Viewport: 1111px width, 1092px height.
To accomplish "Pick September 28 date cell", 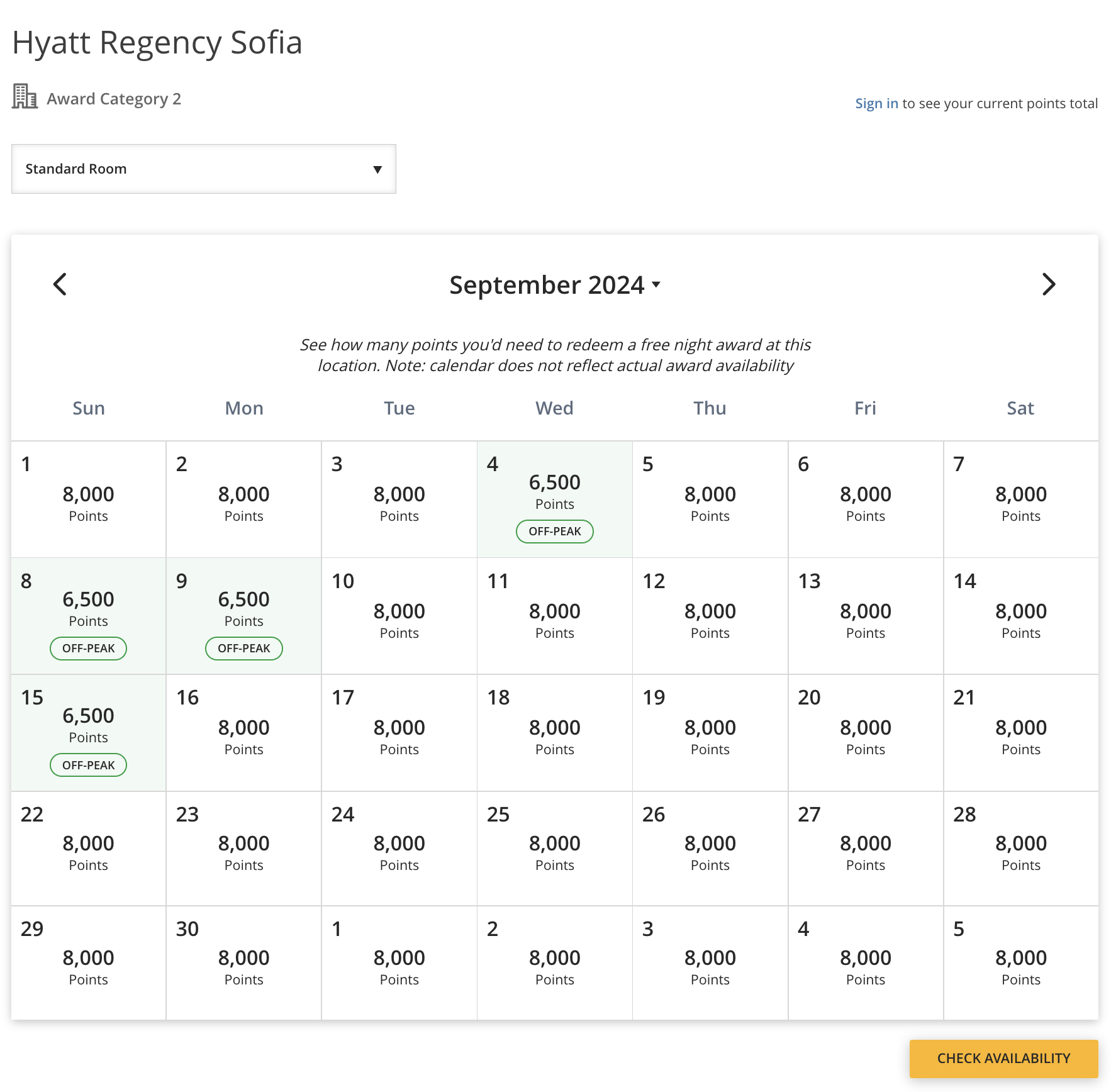I will point(1021,849).
